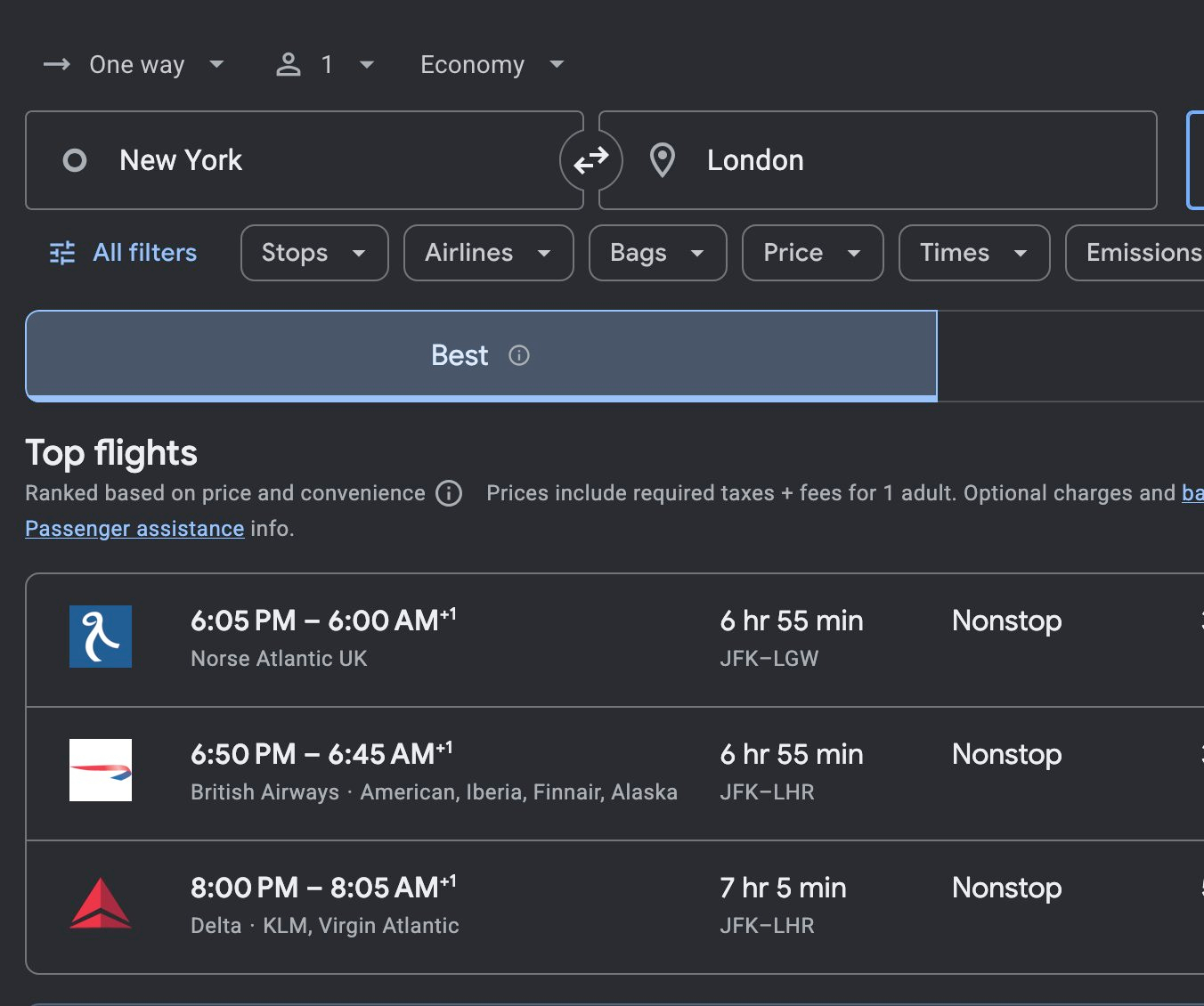1204x1006 pixels.
Task: Edit the New York origin field
Action: (x=303, y=161)
